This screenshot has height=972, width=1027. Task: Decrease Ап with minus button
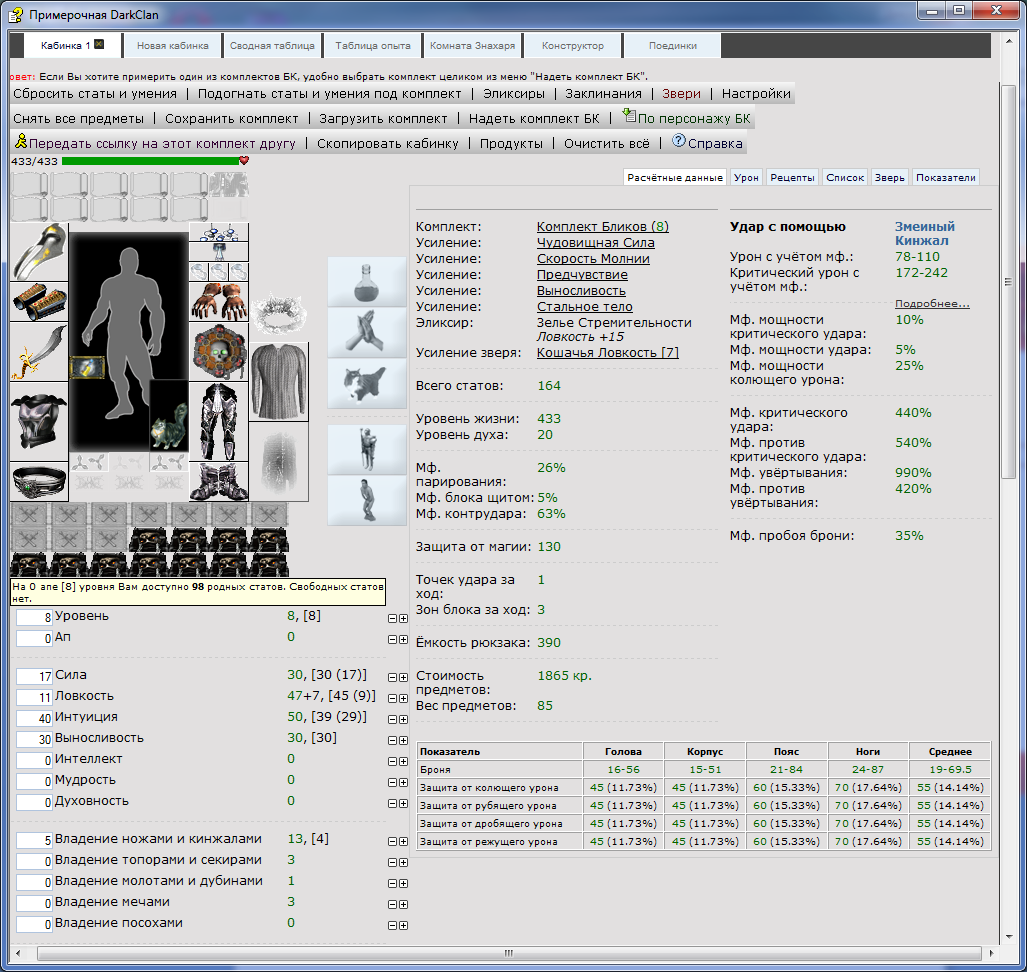pos(392,639)
